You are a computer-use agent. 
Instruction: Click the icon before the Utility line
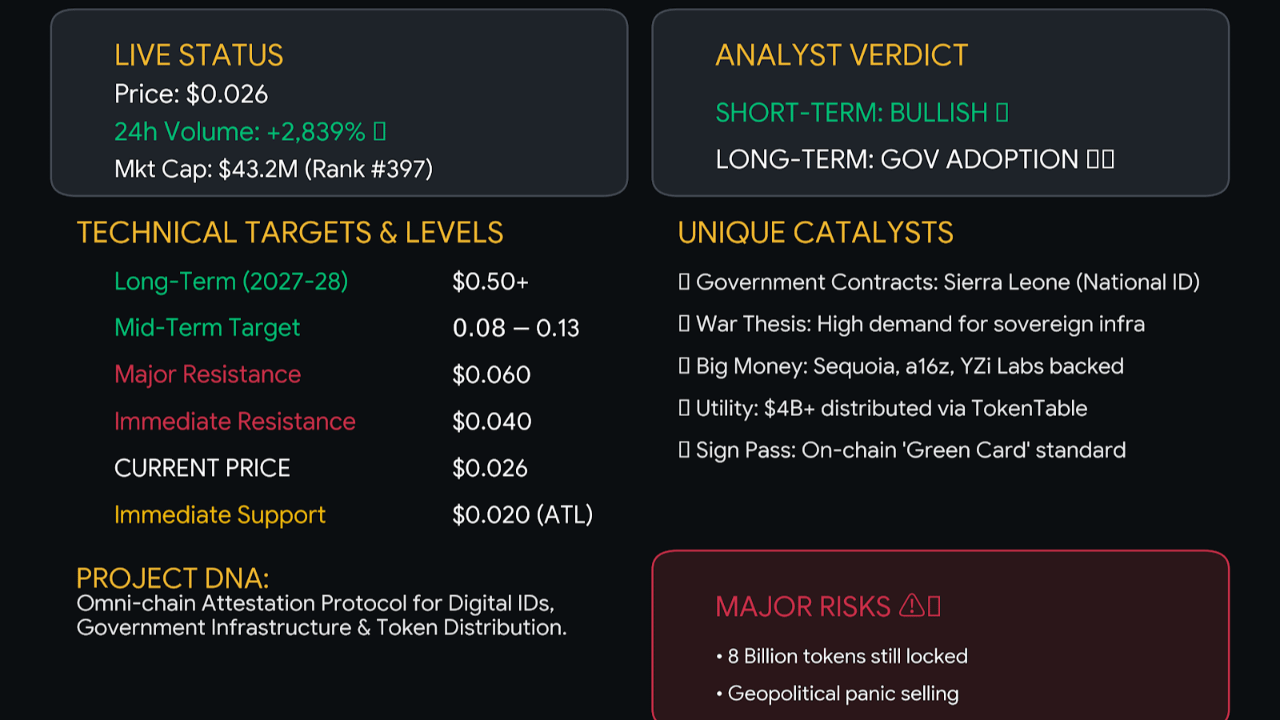(684, 409)
